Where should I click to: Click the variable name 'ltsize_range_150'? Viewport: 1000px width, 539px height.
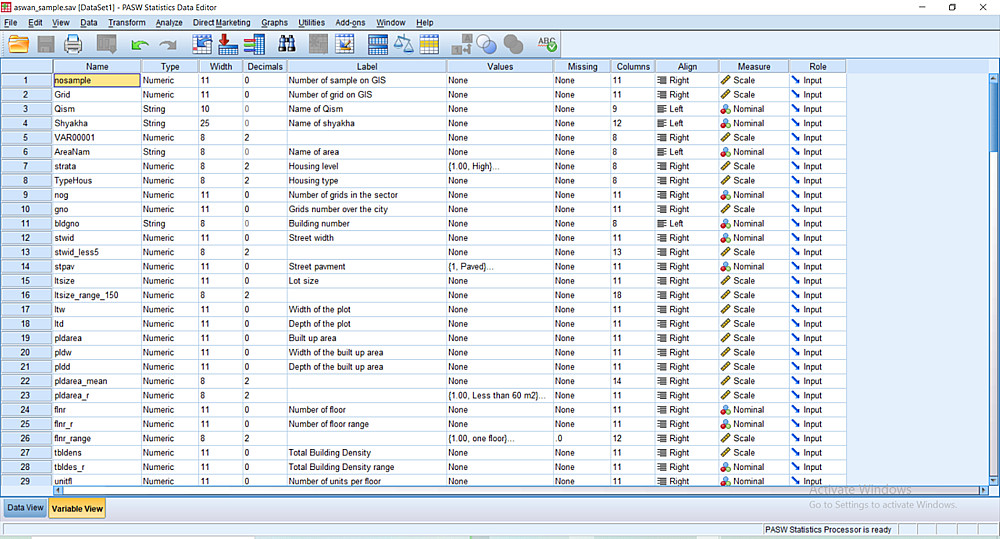[x=86, y=295]
